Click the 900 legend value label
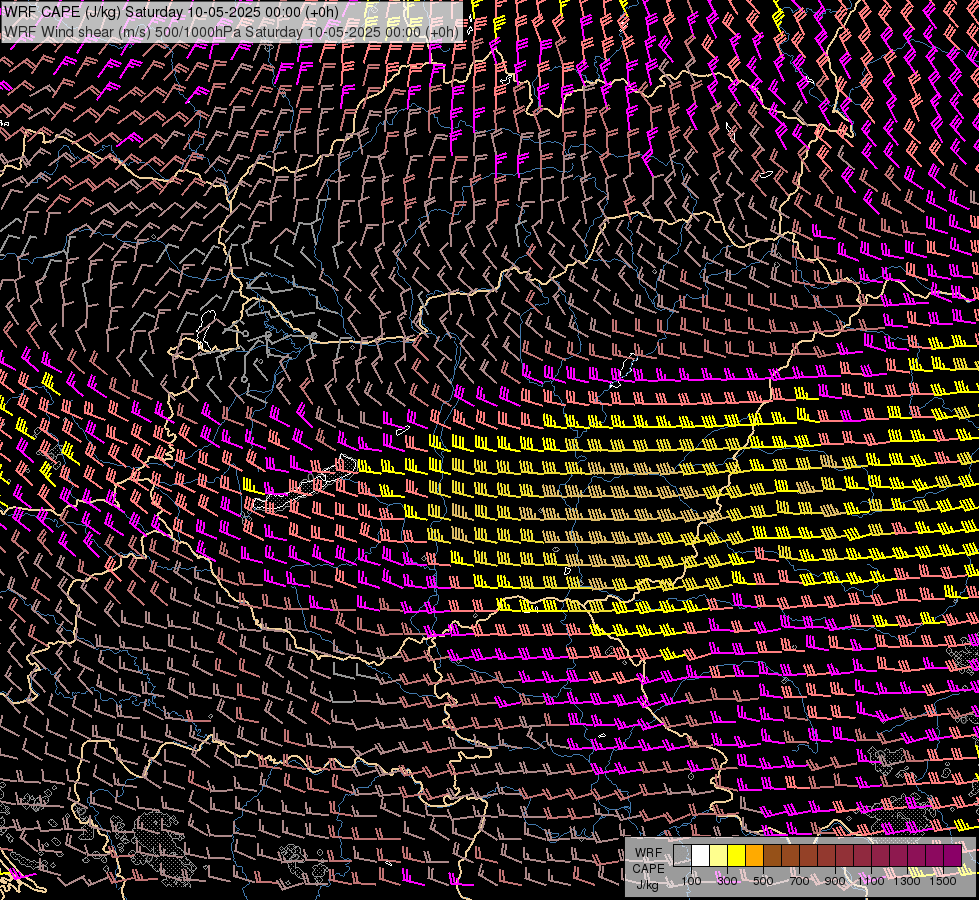The width and height of the screenshot is (979, 900). click(x=835, y=881)
